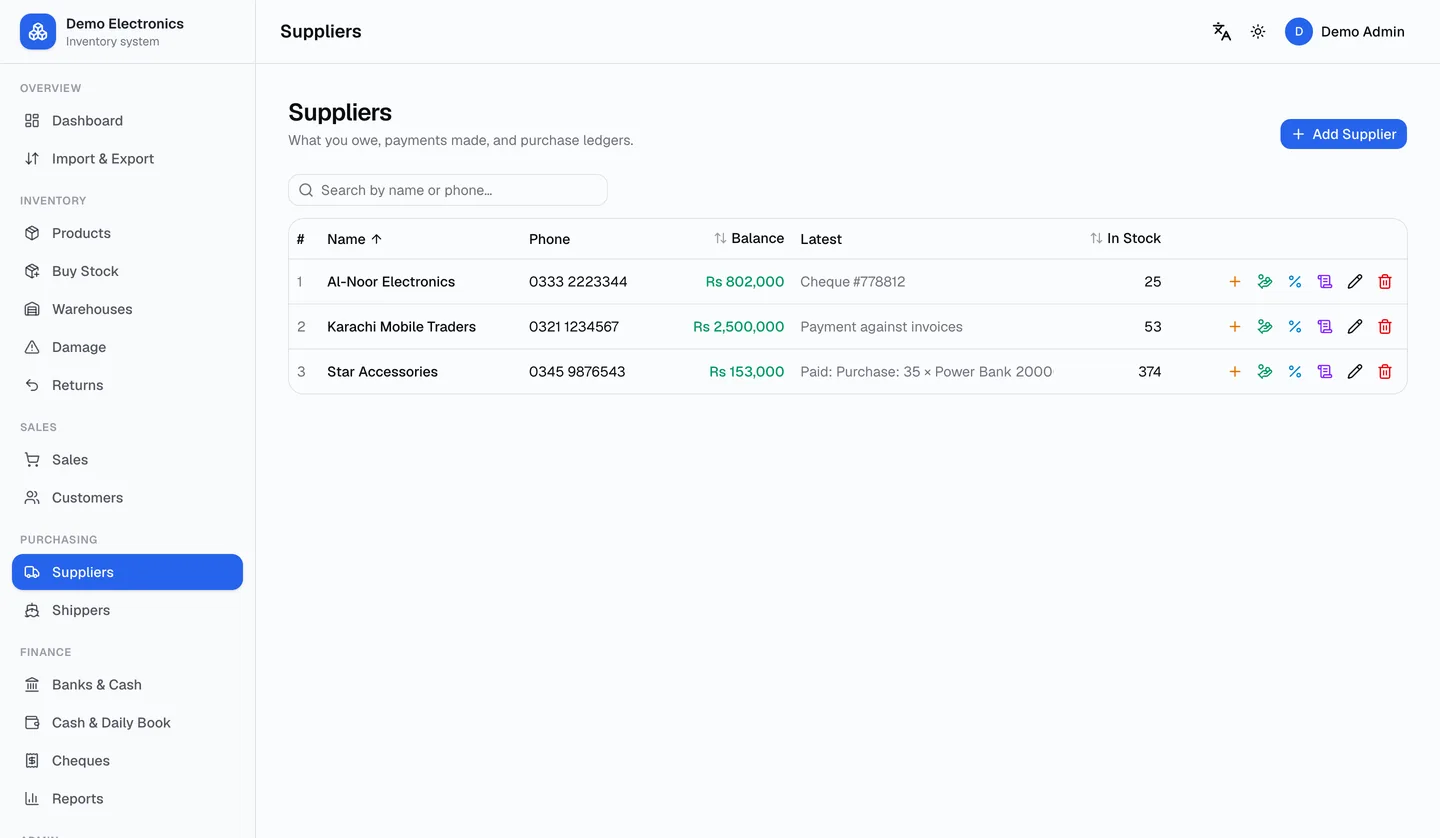Image resolution: width=1440 pixels, height=838 pixels.
Task: Click the Demo Electronics app logo
Action: [38, 32]
